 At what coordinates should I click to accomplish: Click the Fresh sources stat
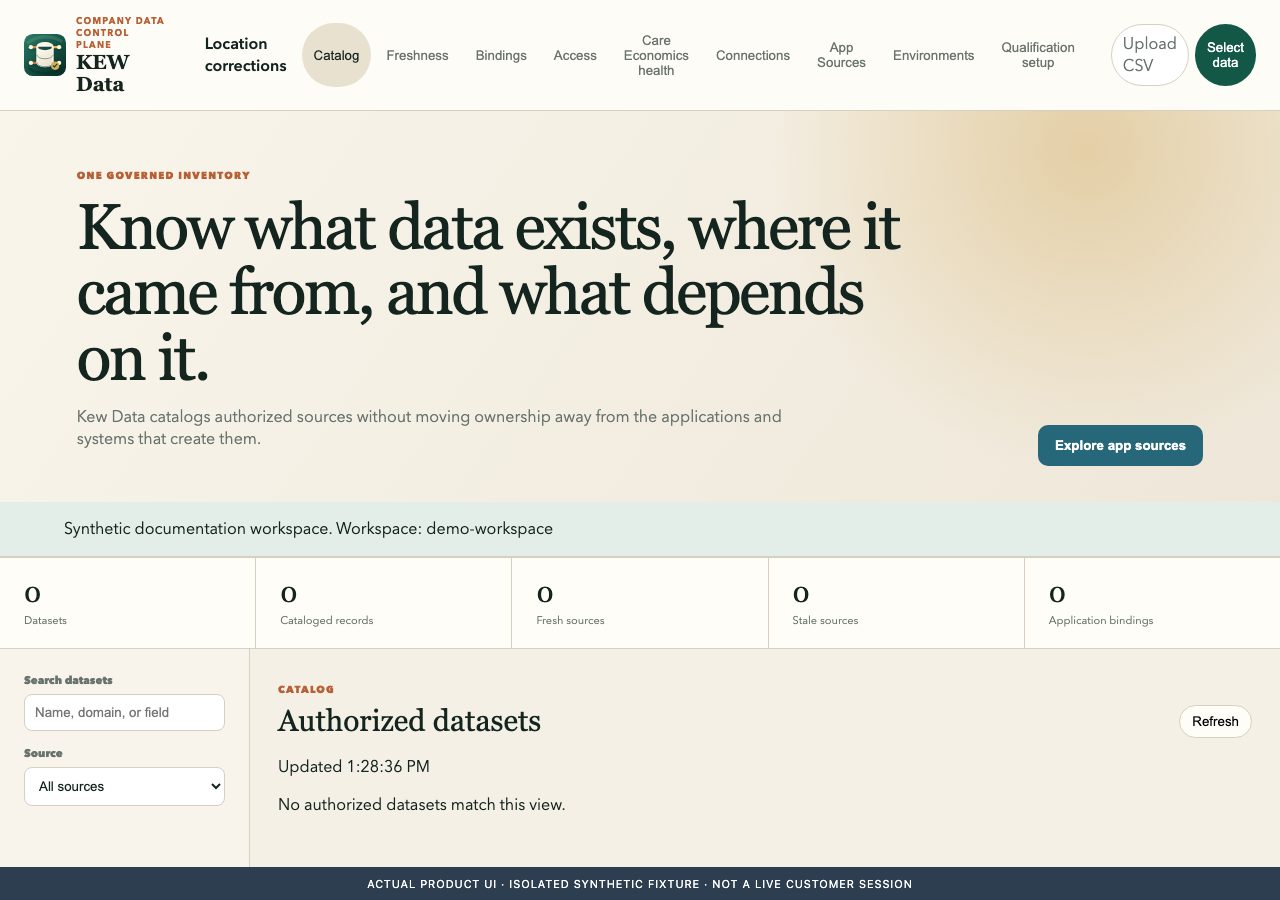coord(640,603)
